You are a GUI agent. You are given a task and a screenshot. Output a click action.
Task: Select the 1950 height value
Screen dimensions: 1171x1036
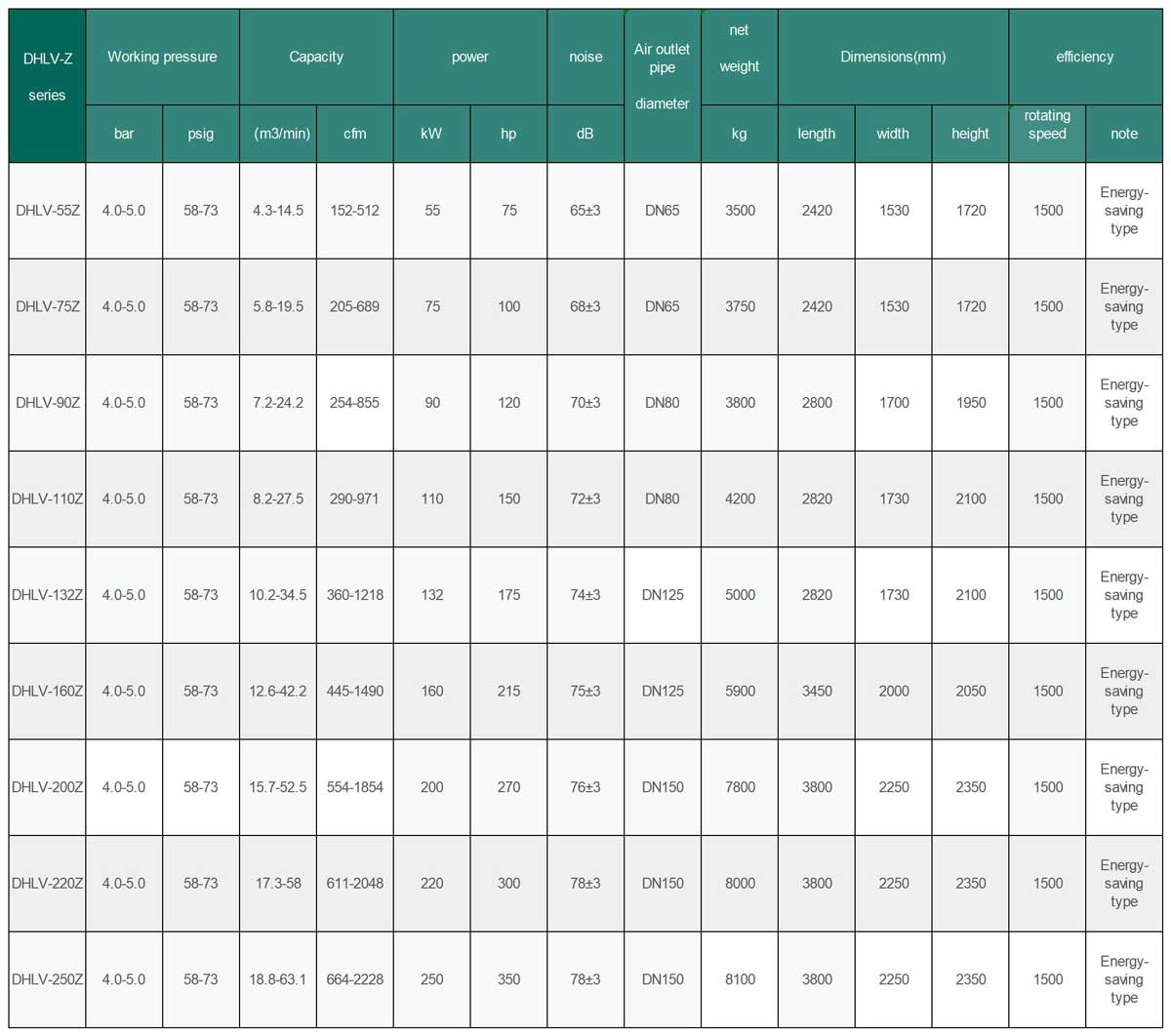click(970, 403)
